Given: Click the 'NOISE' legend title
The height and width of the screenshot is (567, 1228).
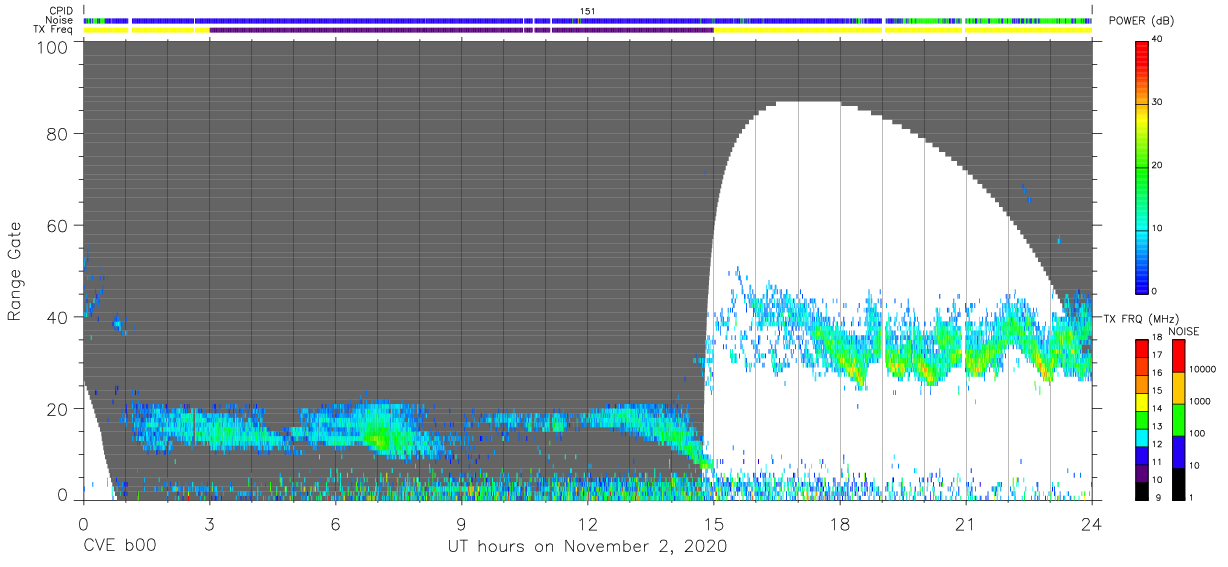Looking at the screenshot, I should point(1184,331).
